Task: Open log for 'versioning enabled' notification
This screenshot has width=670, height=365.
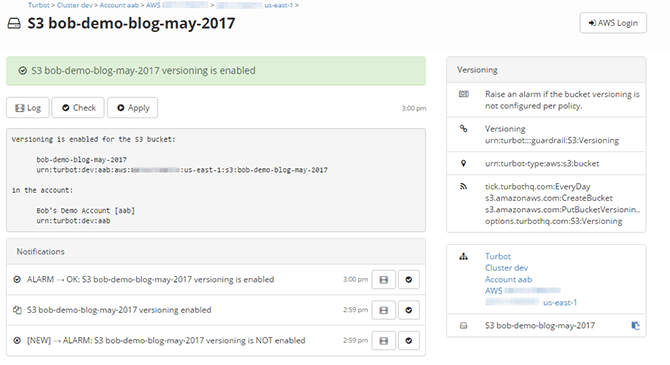Action: tap(384, 310)
